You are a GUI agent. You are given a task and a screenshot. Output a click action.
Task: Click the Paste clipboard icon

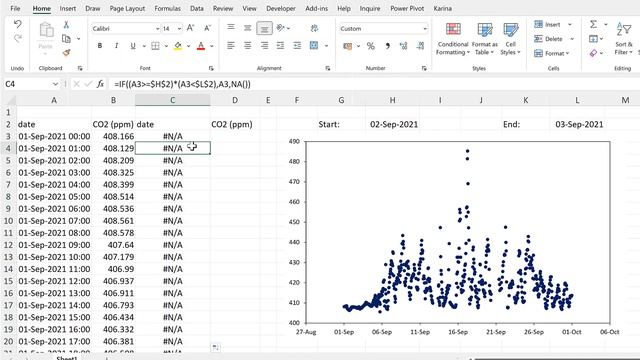click(x=46, y=31)
